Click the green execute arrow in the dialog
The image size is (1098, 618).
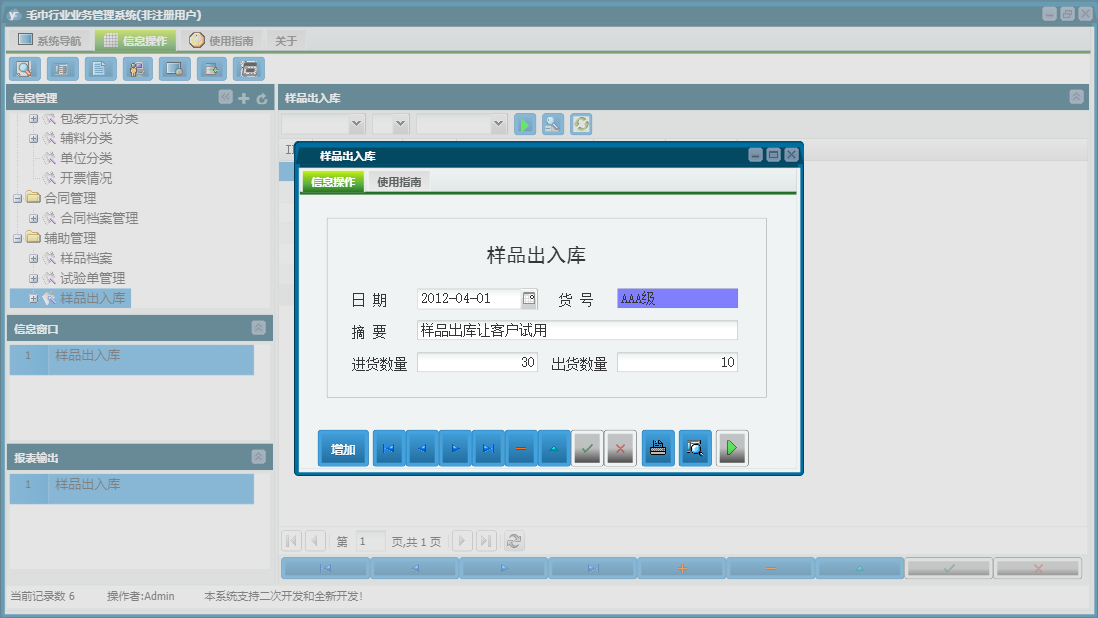tap(731, 448)
